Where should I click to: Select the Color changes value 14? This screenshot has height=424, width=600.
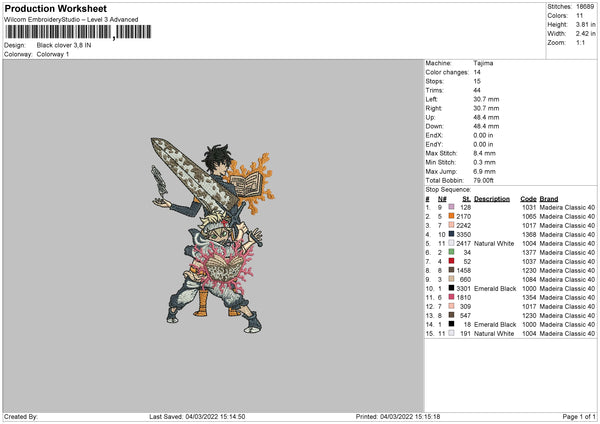[477, 72]
